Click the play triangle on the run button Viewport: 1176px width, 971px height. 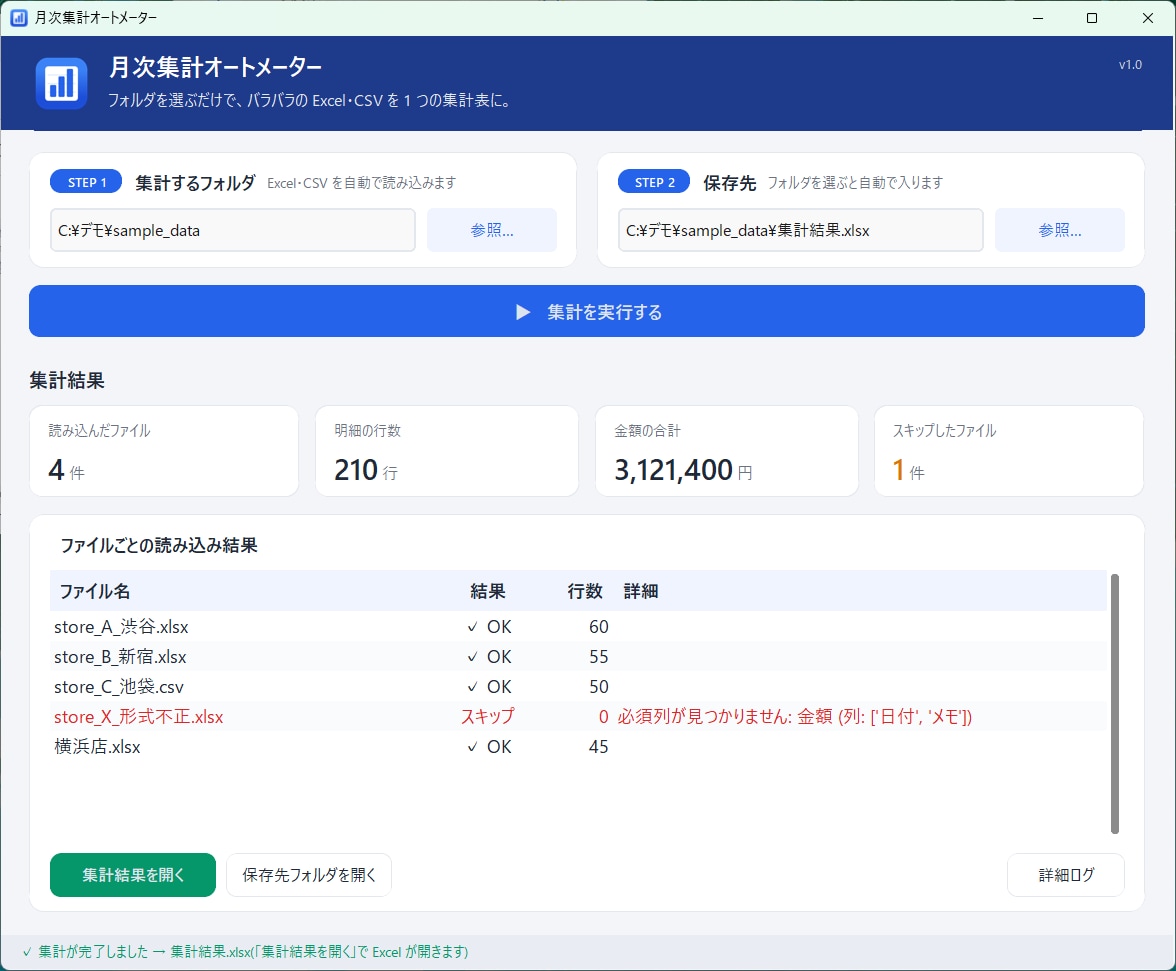tap(523, 312)
